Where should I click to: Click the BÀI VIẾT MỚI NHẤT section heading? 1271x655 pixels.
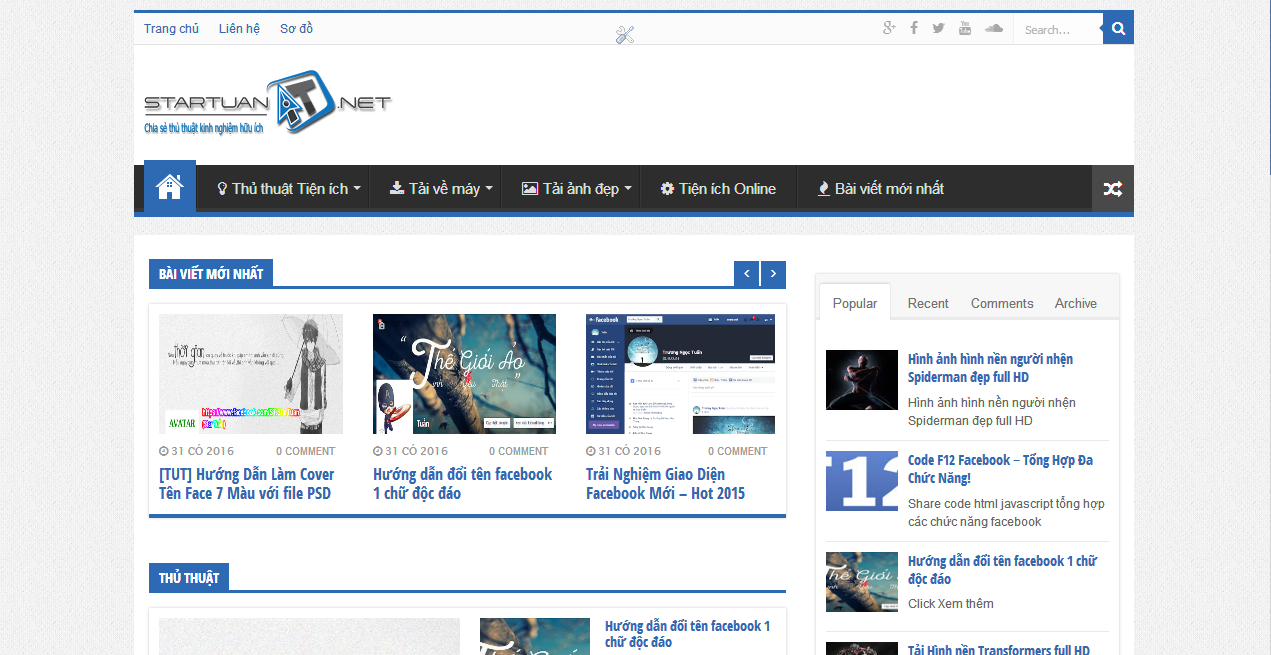pos(211,274)
